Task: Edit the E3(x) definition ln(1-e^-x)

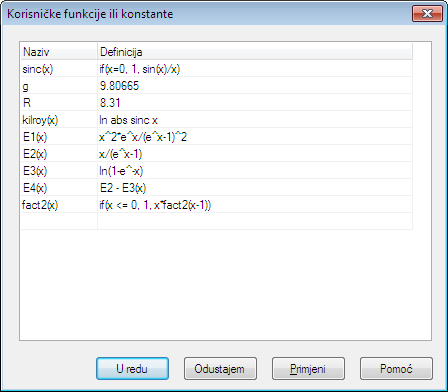Action: (255, 171)
